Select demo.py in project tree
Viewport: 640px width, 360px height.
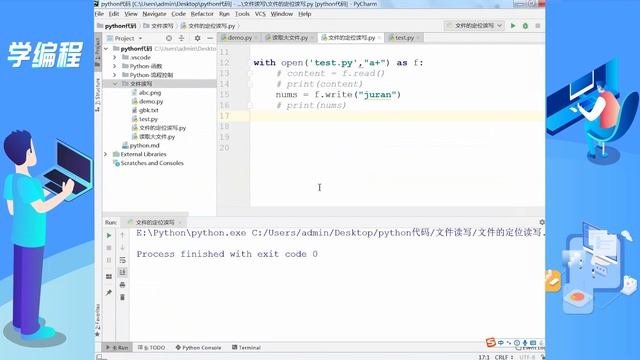pos(151,102)
